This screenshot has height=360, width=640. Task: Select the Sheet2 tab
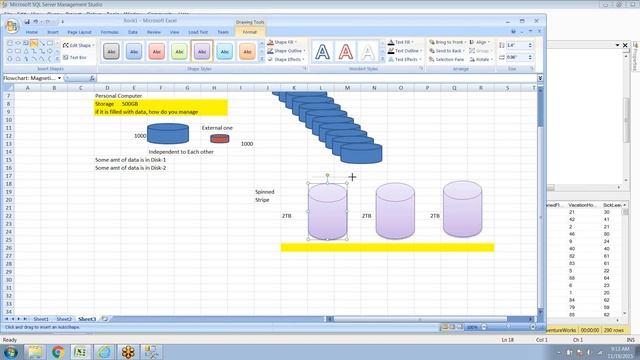pos(64,319)
